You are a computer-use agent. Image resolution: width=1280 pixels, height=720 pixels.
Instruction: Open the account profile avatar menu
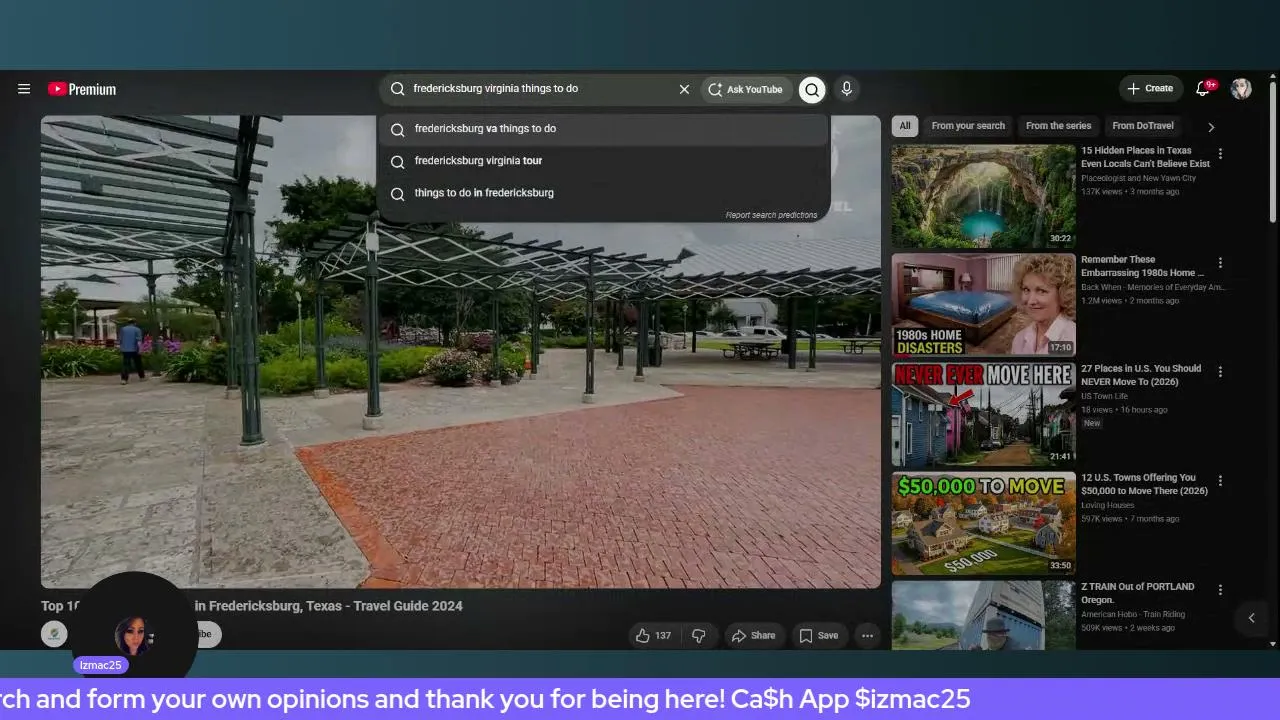click(x=1241, y=89)
